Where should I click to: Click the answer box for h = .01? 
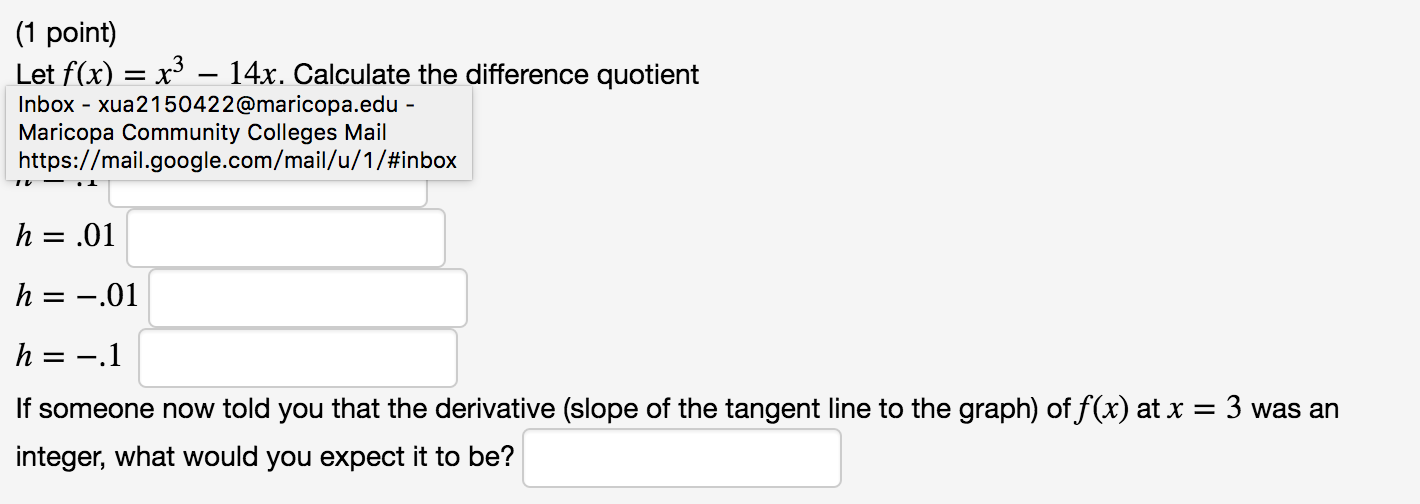(x=285, y=238)
